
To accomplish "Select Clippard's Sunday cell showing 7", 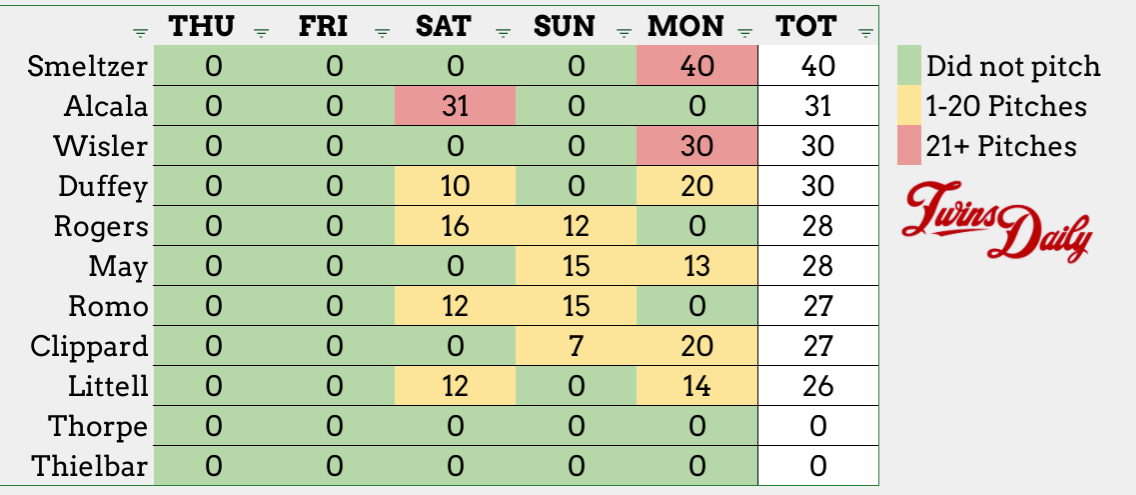I will 577,346.
